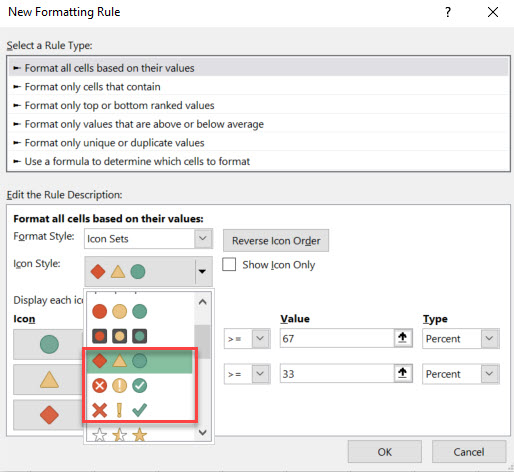Screen dimensions: 514x472
Task: Pick the diamond triangle circle signs set
Action: point(139,361)
